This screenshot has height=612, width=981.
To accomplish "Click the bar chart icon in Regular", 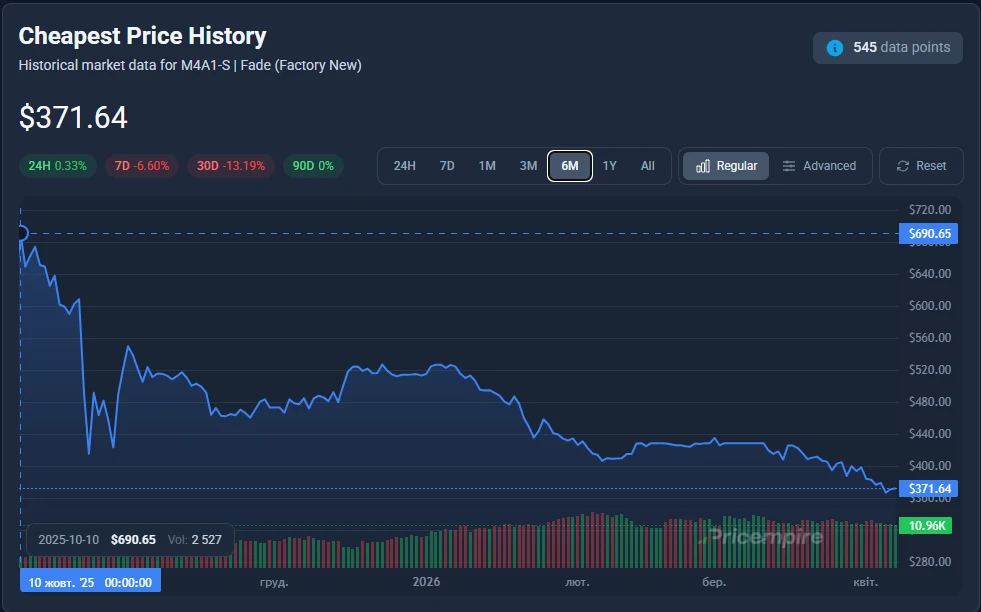I will coord(703,166).
